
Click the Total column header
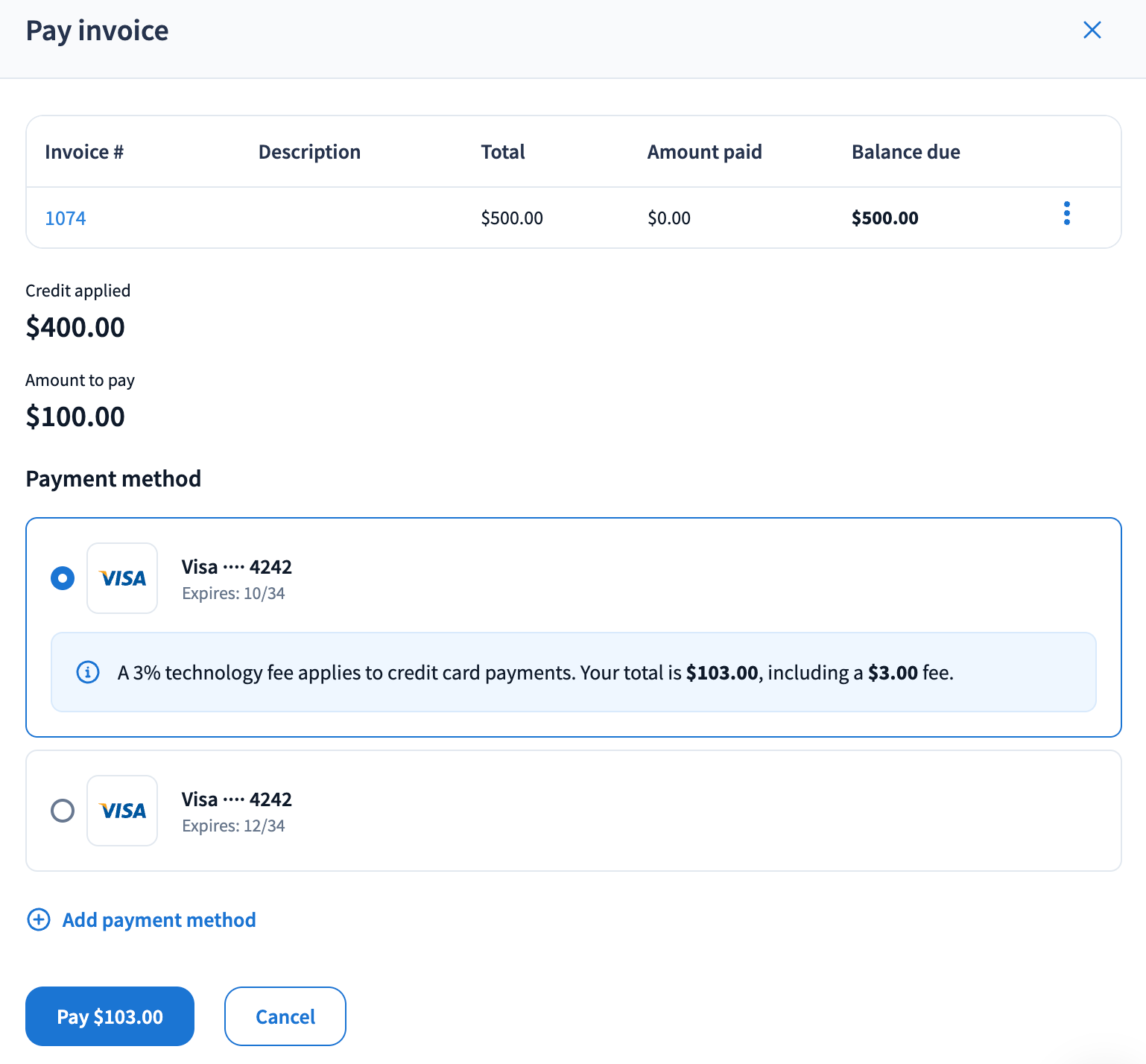pos(503,152)
